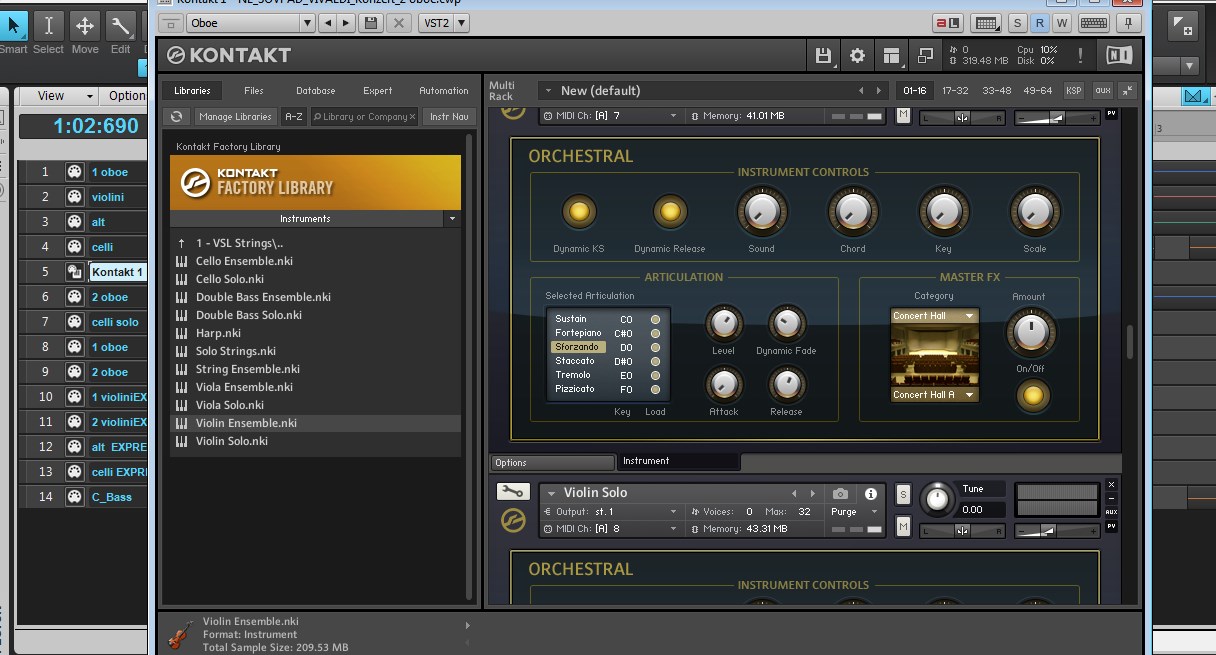The image size is (1216, 655).
Task: Refresh libraries with the reload icon
Action: 177,117
